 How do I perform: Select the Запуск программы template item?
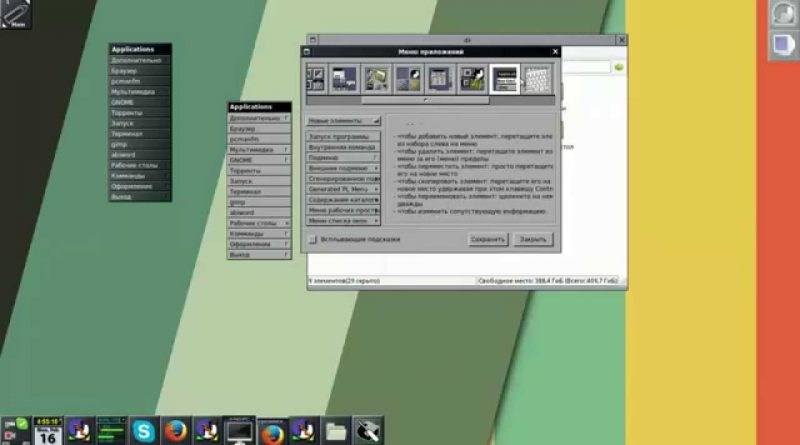point(343,137)
